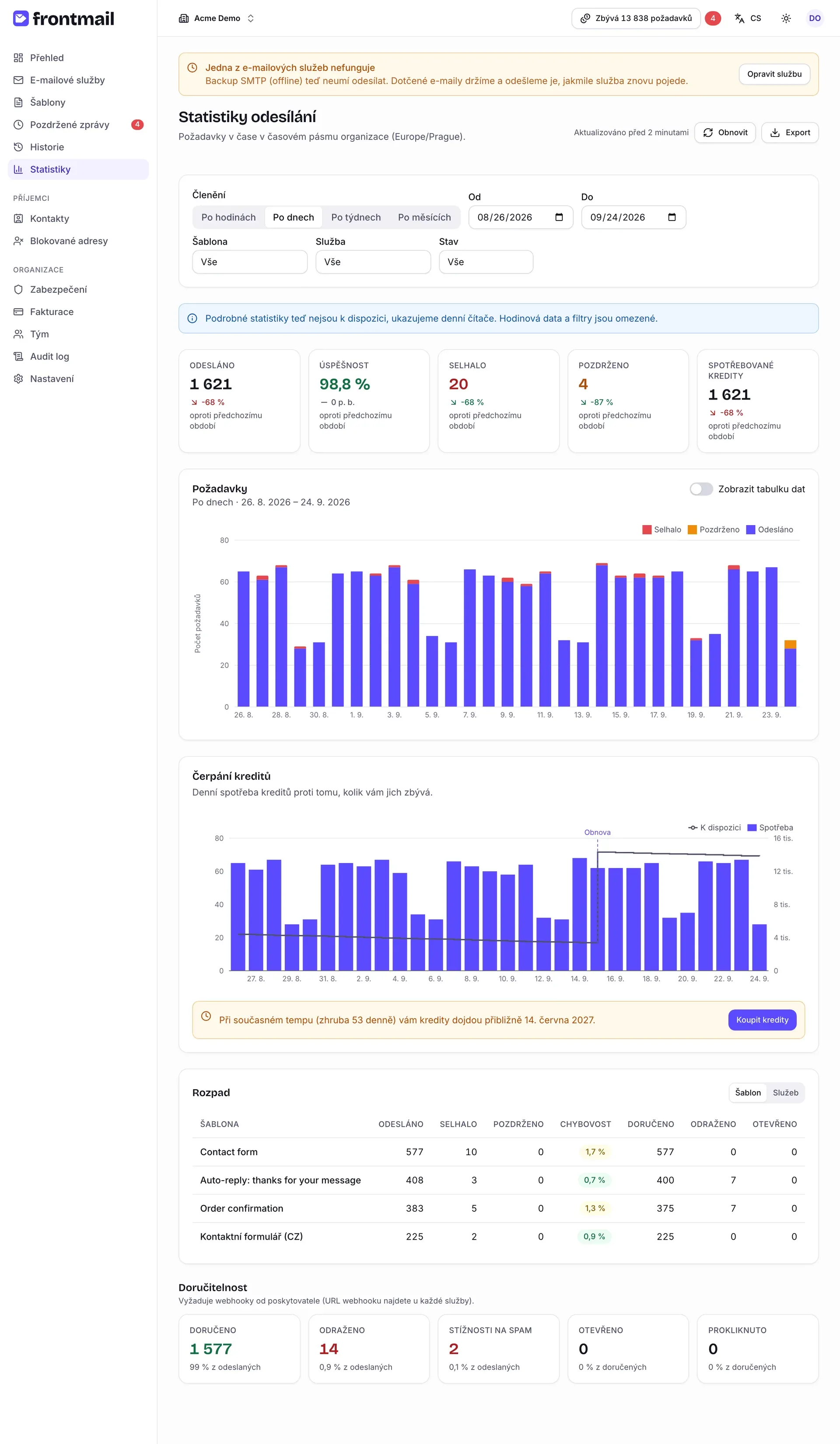Toggle Selhalo series in Požadavky legend
Screen dimensions: 840x1444
(x=662, y=530)
